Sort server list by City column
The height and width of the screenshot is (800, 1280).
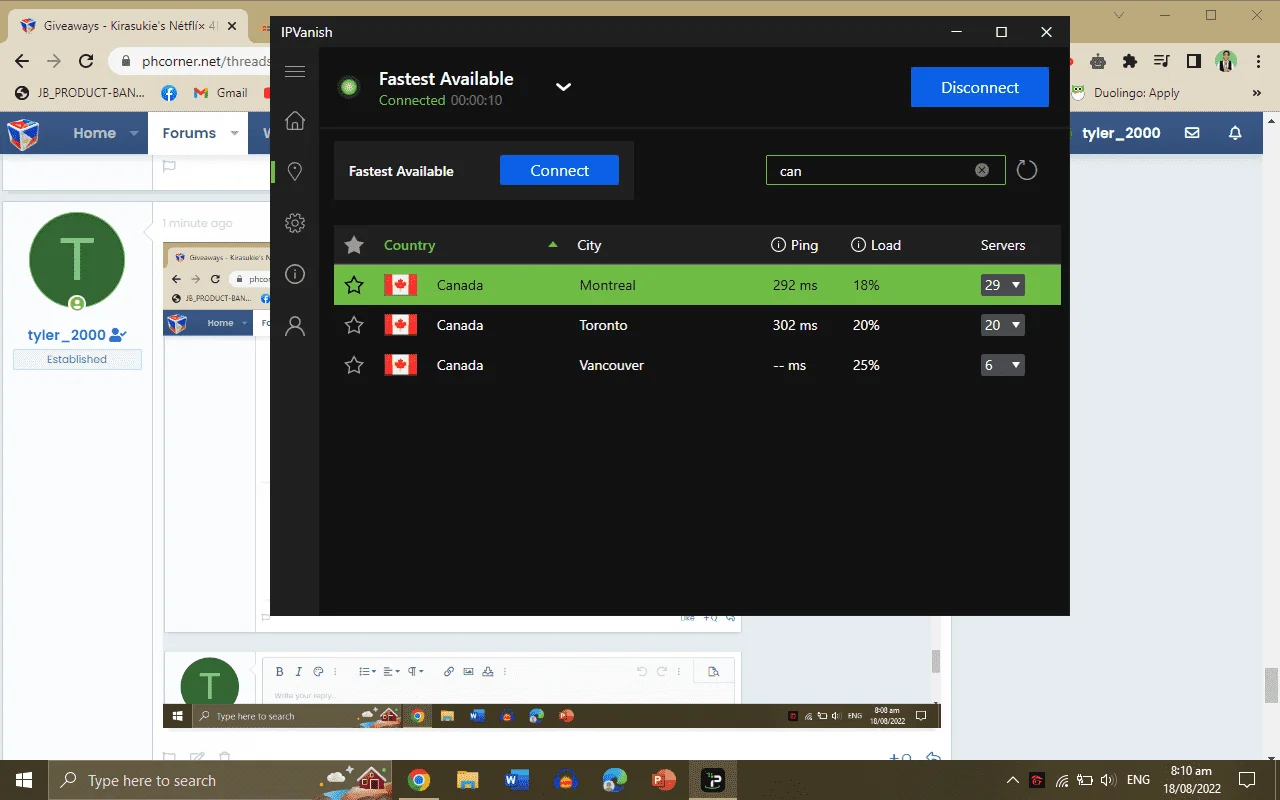(x=589, y=245)
